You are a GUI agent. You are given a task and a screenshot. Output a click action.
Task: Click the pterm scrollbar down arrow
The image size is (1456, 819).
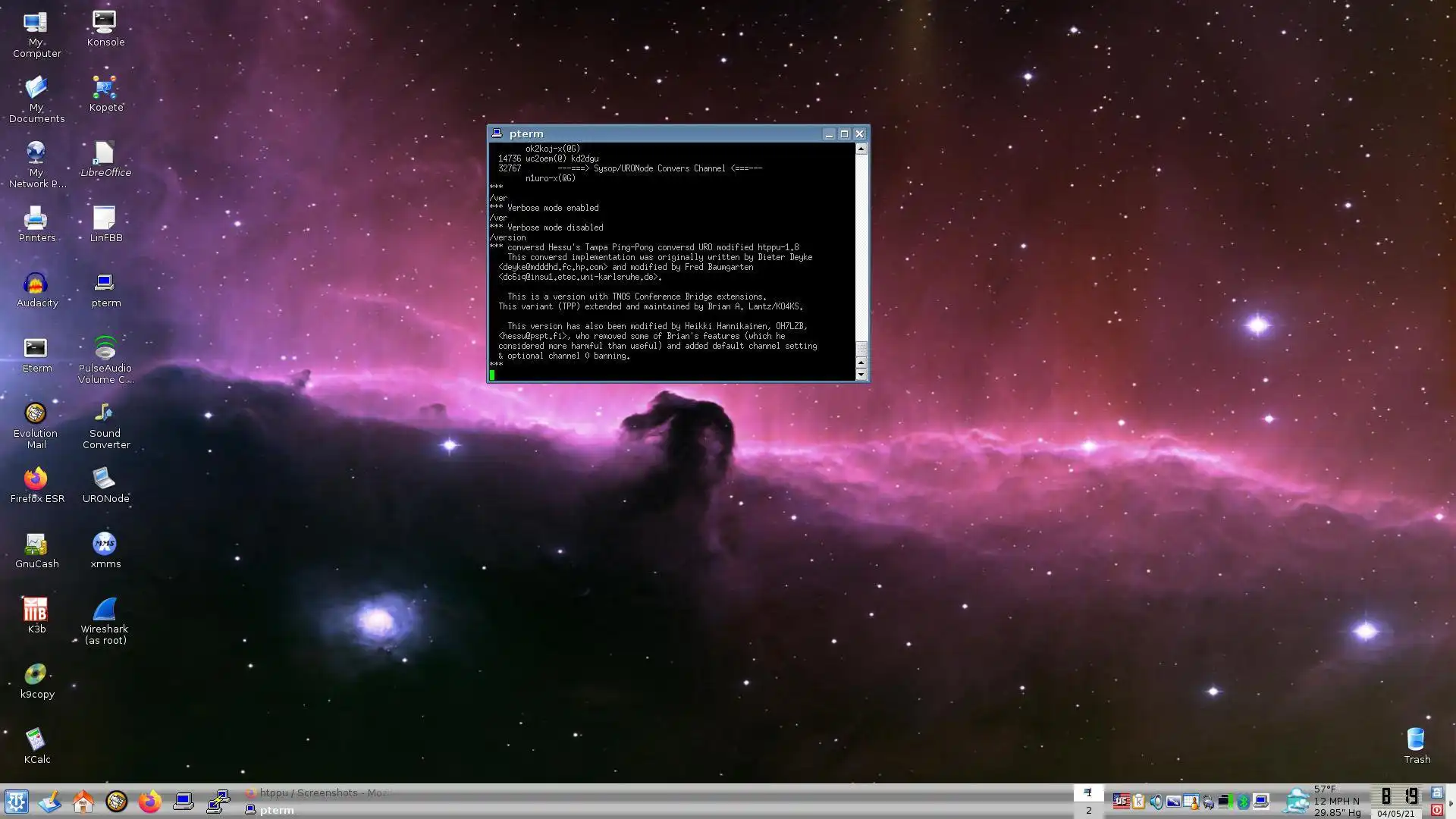point(861,375)
